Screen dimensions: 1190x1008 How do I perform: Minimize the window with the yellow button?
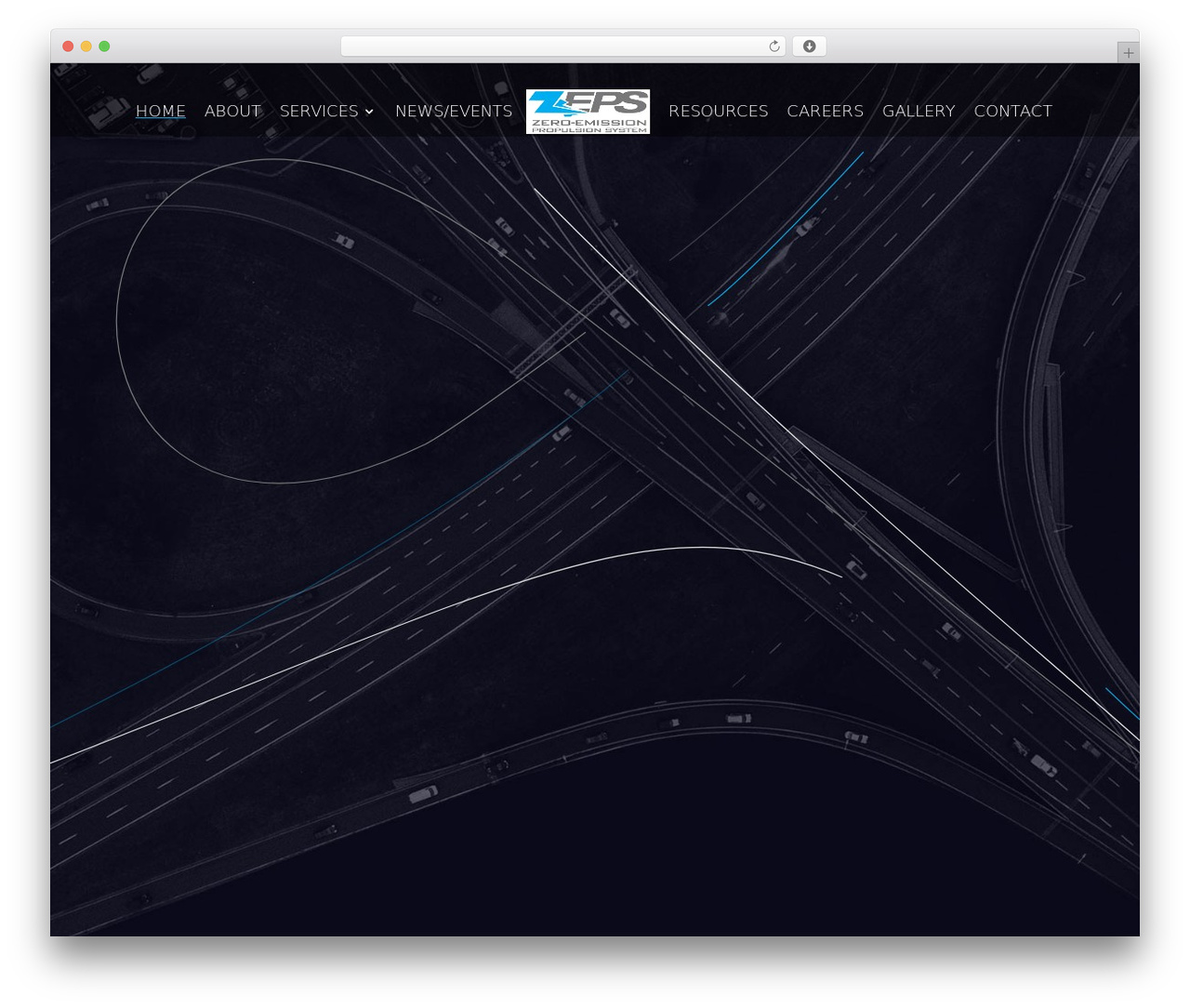click(86, 46)
